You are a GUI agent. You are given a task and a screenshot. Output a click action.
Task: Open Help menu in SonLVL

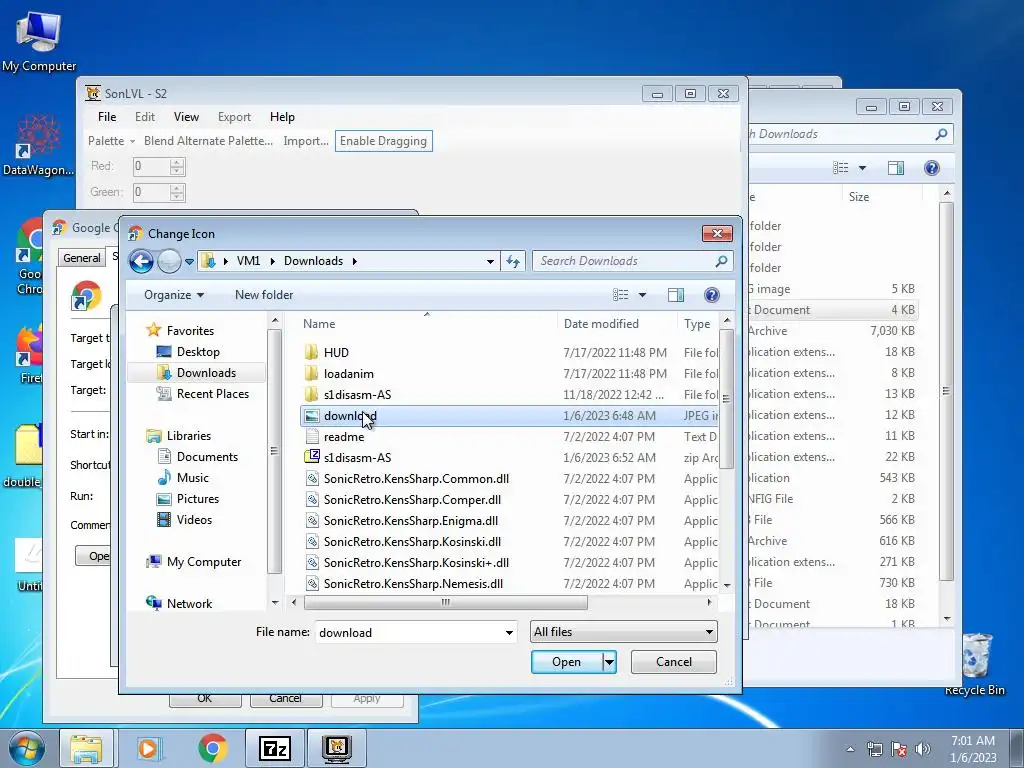(282, 117)
